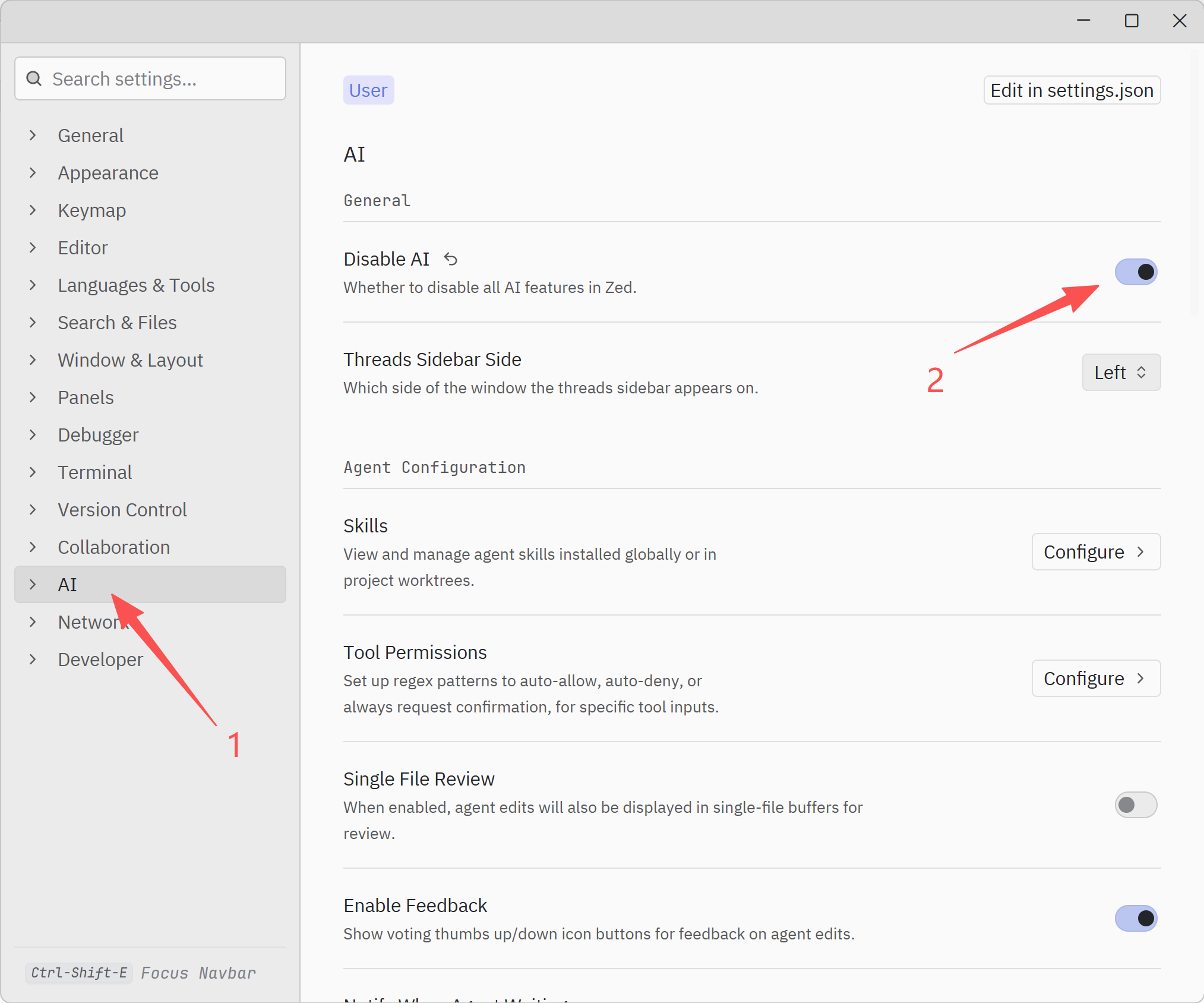
Task: Go to Terminal settings
Action: [150, 472]
